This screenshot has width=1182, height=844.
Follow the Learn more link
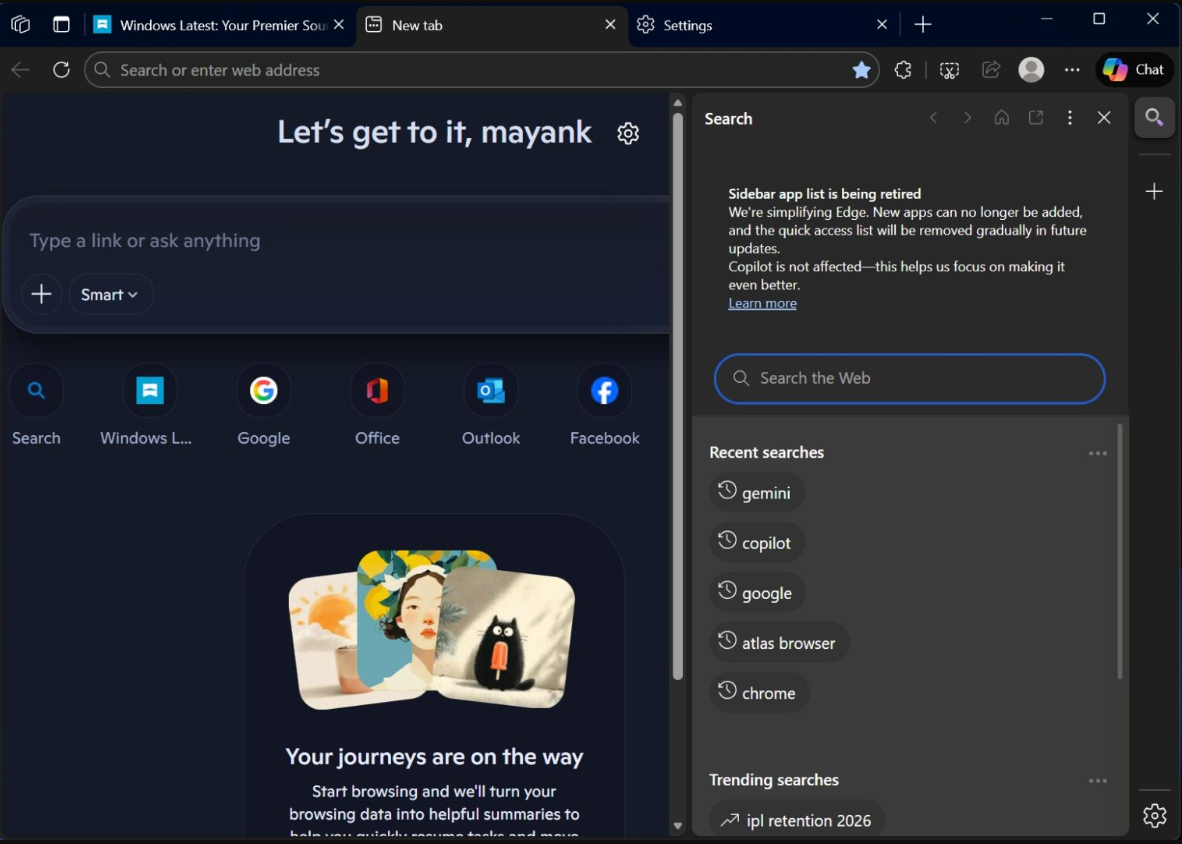[x=762, y=304]
